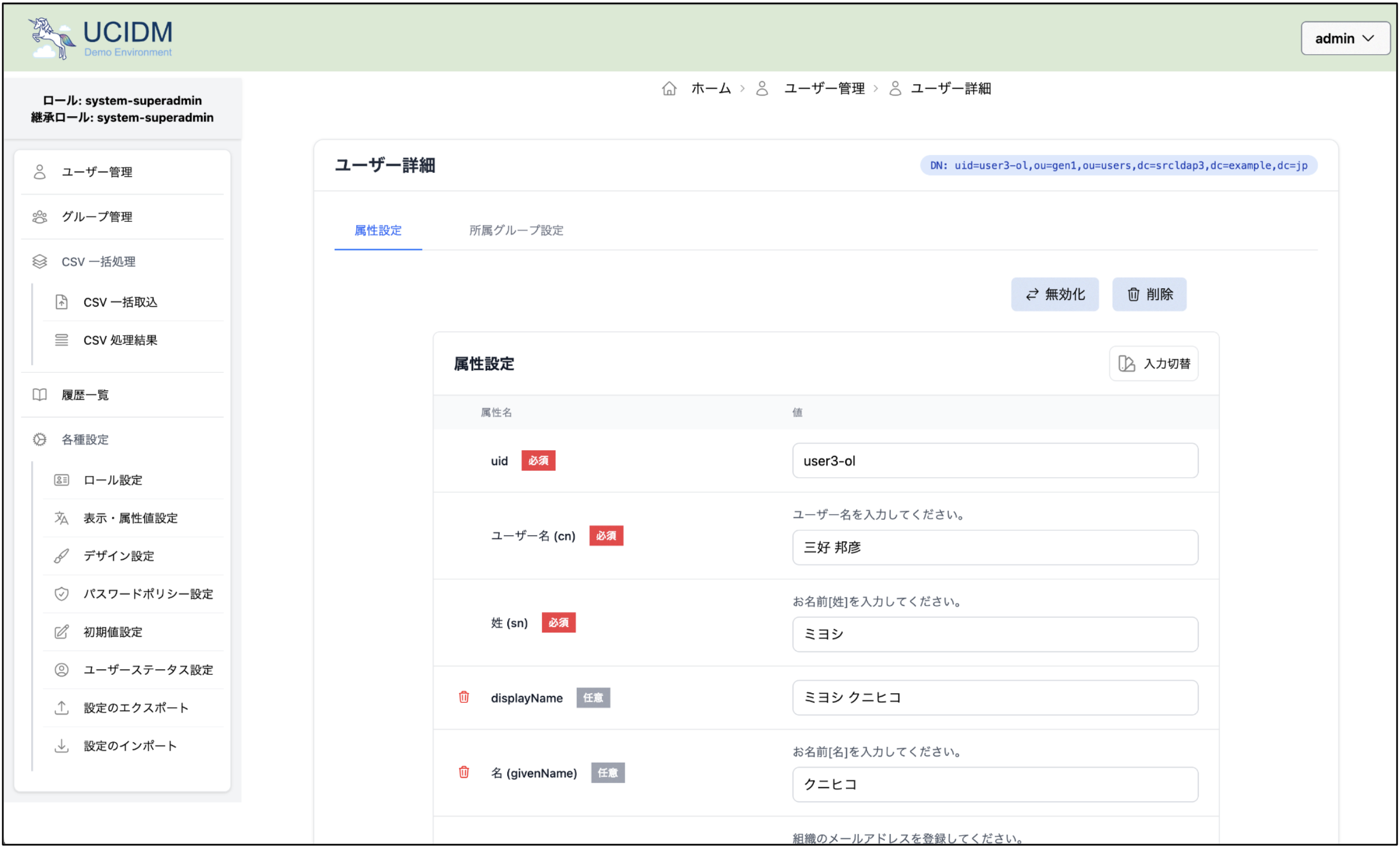Screen dimensions: 1400x847
Task: Click the displayName input field
Action: point(995,698)
